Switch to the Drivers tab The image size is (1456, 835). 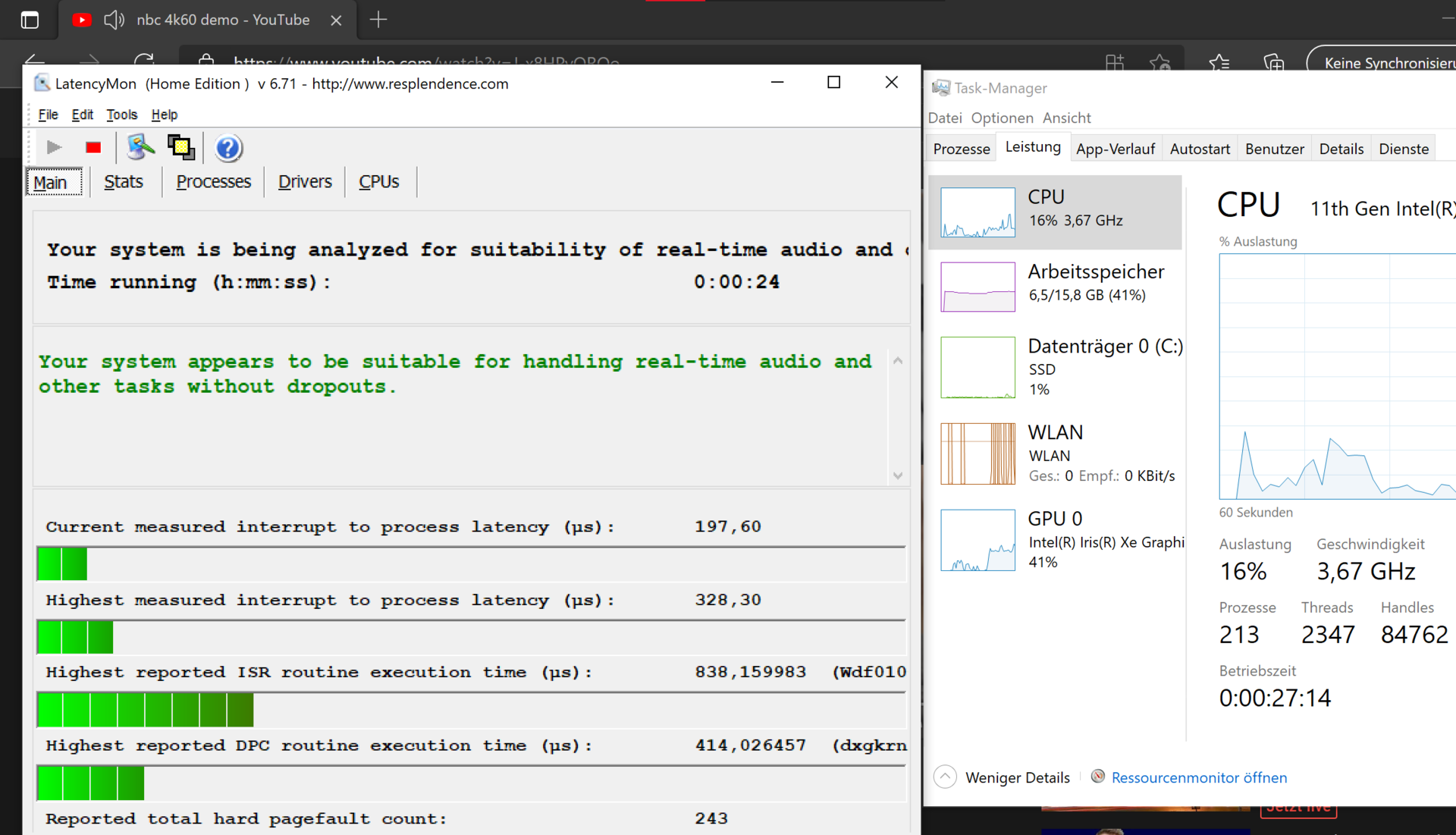305,182
